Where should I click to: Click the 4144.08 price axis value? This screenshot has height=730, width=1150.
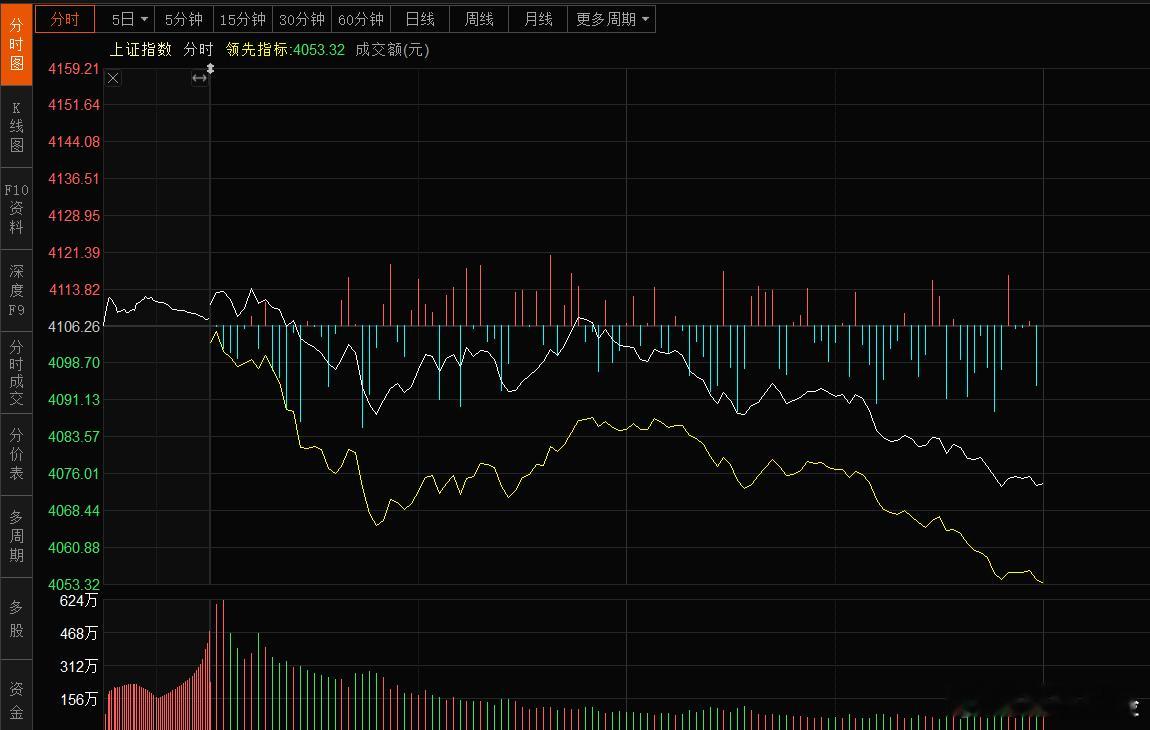[74, 142]
